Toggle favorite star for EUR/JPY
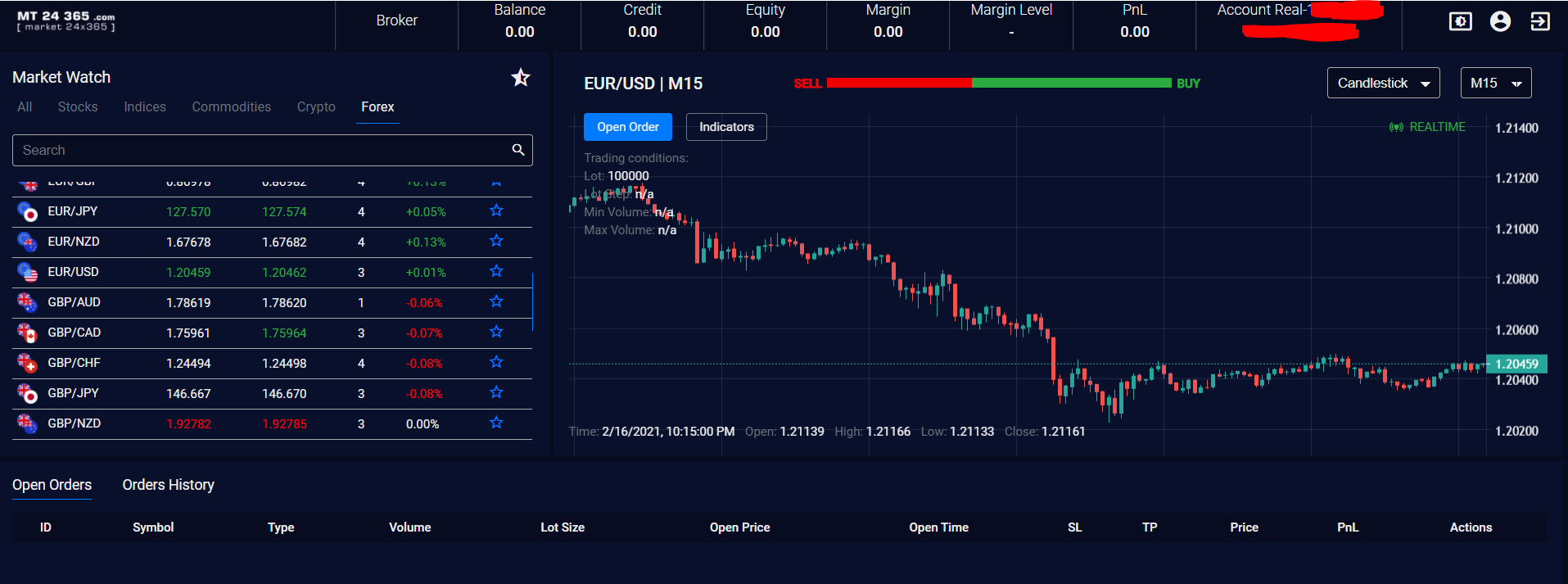 coord(496,211)
